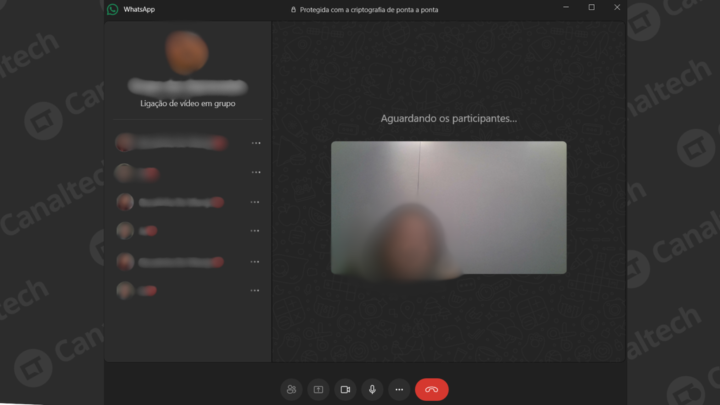Open the options menu for the sixth participant
720x405 pixels.
click(255, 291)
